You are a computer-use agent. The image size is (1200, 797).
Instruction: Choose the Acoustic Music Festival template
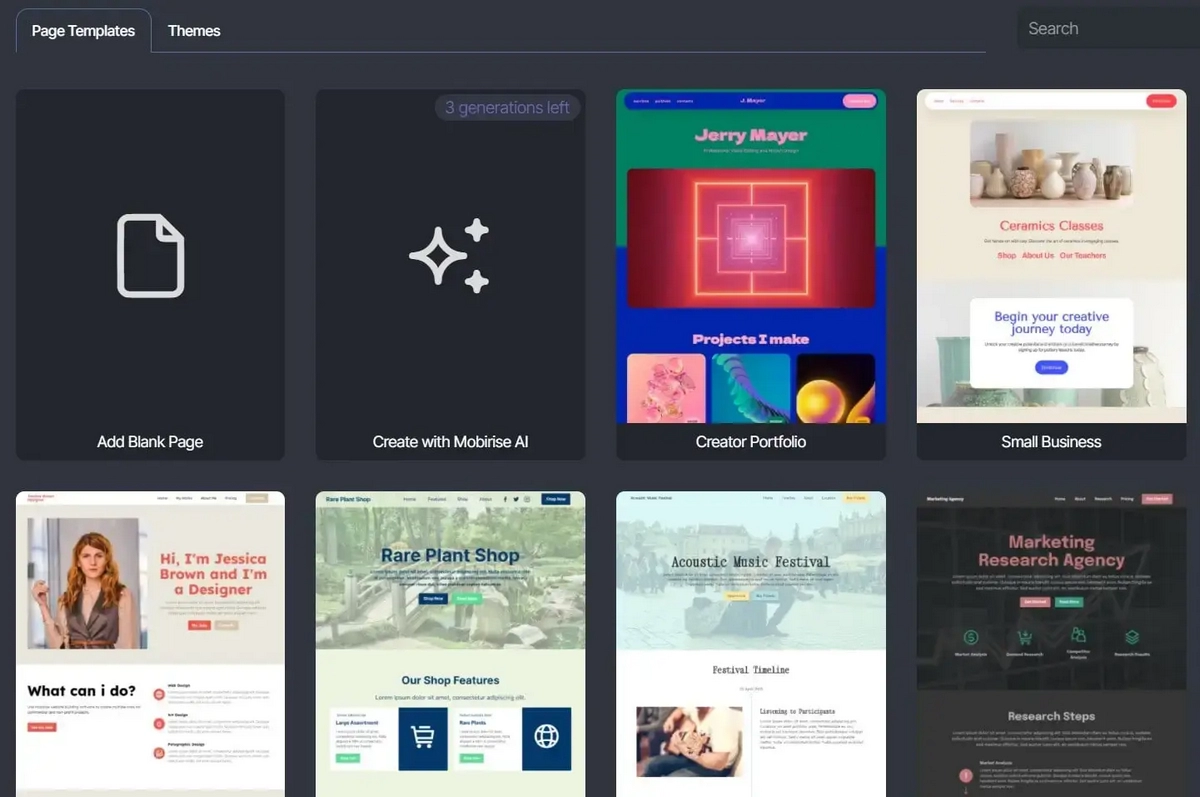click(x=750, y=562)
